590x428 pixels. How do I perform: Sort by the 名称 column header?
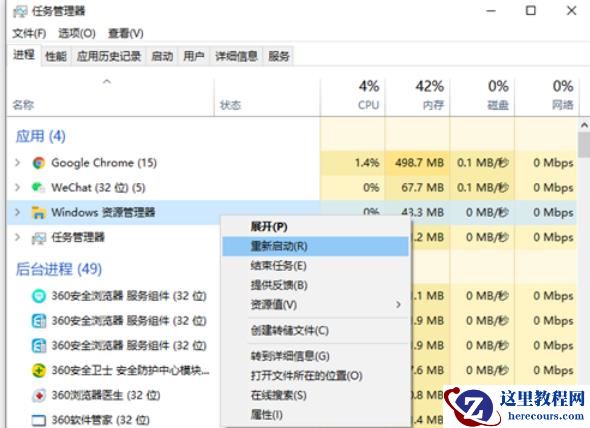tap(110, 97)
